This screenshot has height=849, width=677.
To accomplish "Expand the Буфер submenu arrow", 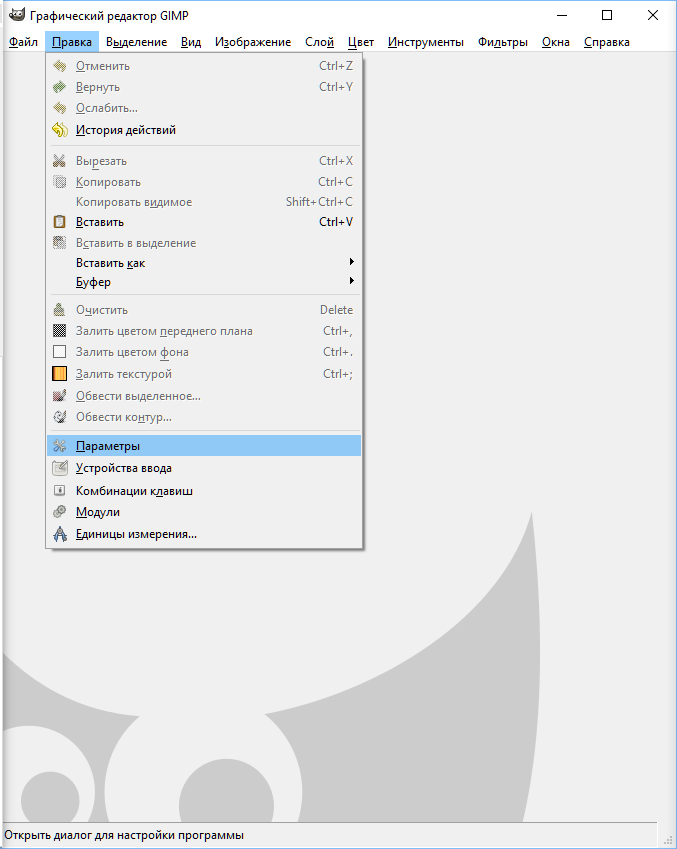I will click(x=351, y=281).
